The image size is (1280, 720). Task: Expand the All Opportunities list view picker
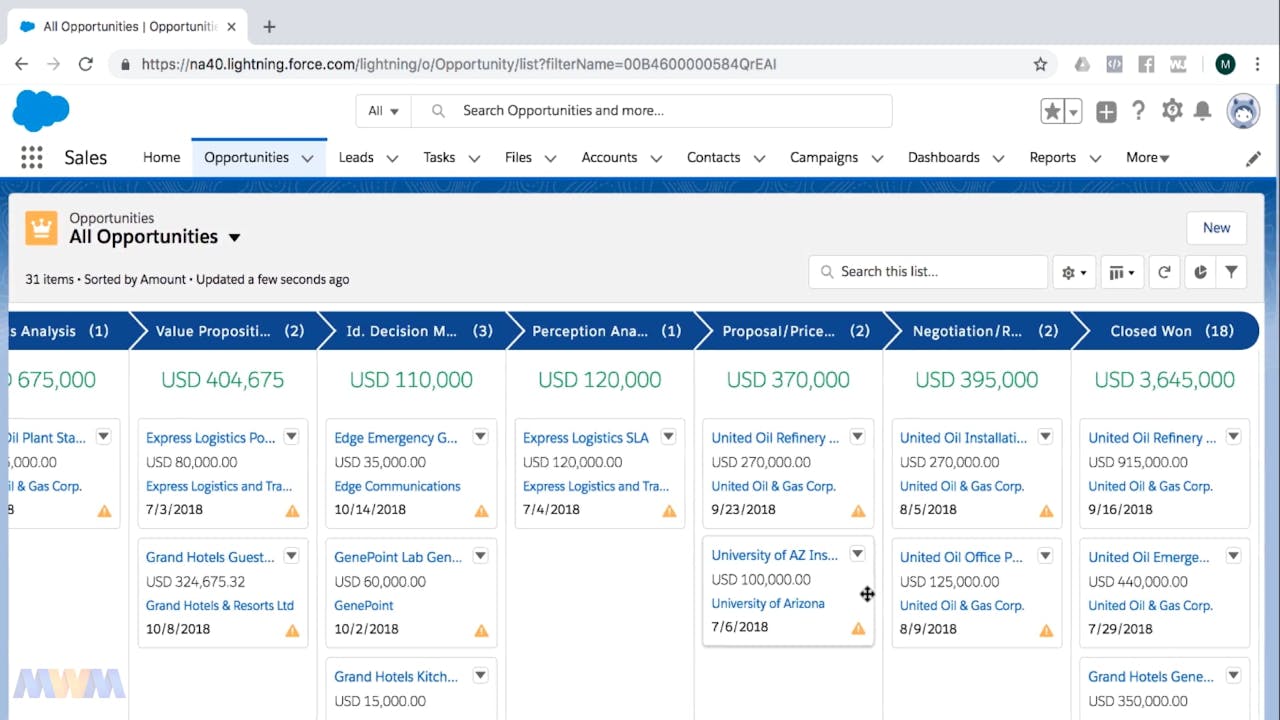click(x=234, y=238)
